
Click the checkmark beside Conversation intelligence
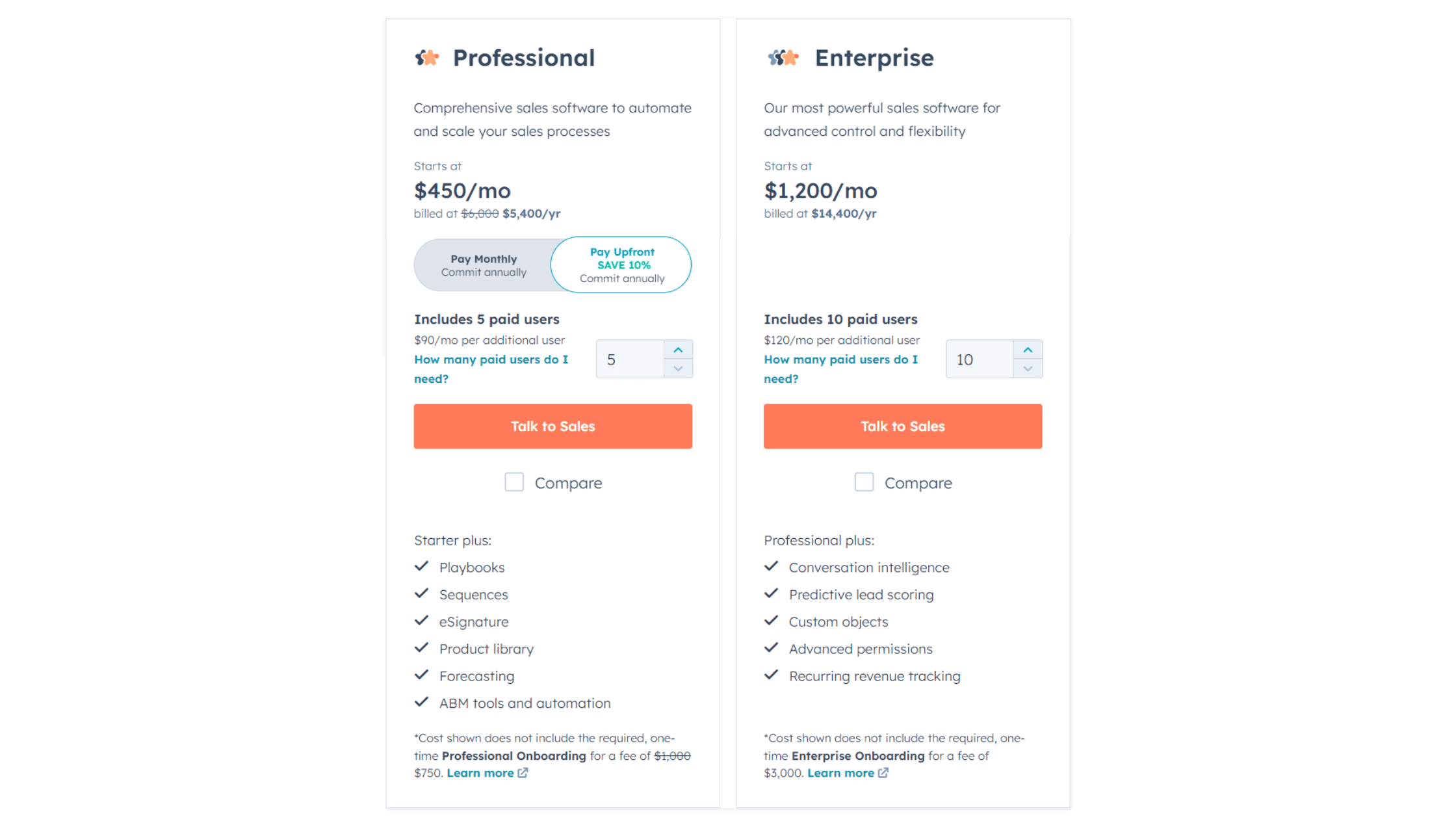pos(772,566)
